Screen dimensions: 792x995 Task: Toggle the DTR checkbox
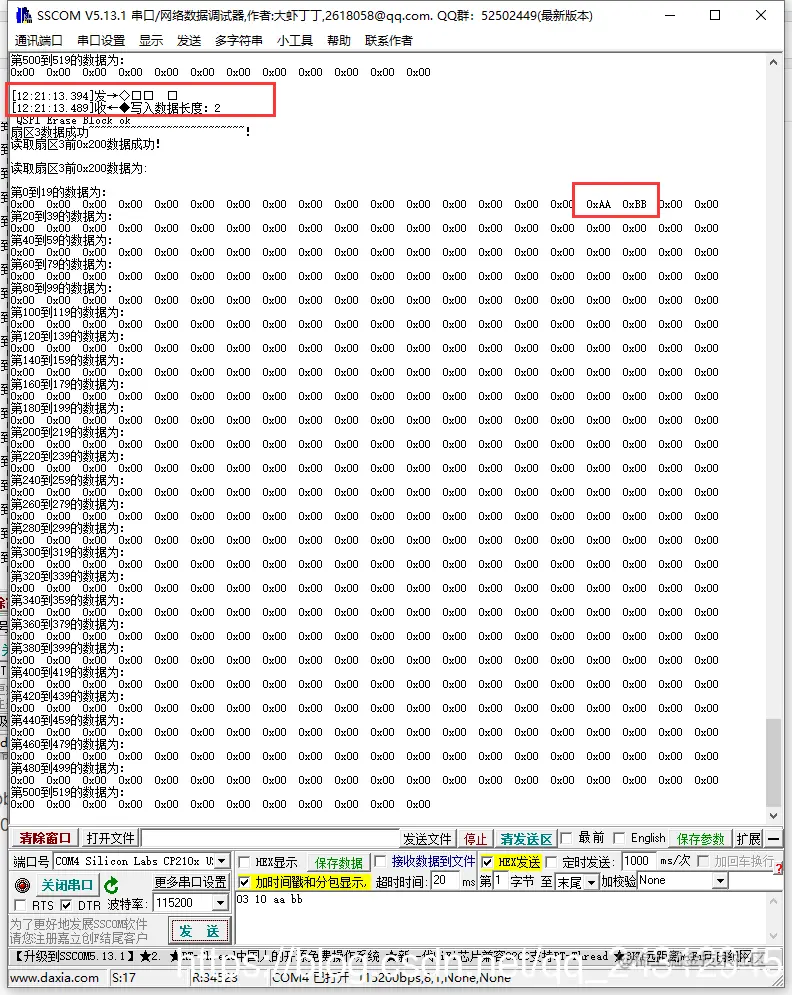(x=67, y=905)
